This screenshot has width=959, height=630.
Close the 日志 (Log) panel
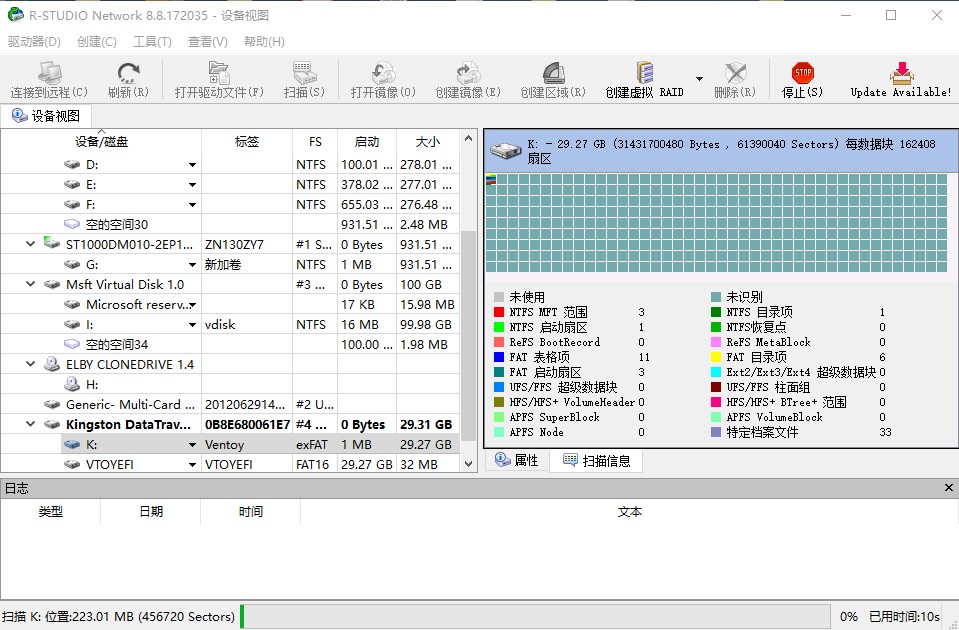click(949, 488)
